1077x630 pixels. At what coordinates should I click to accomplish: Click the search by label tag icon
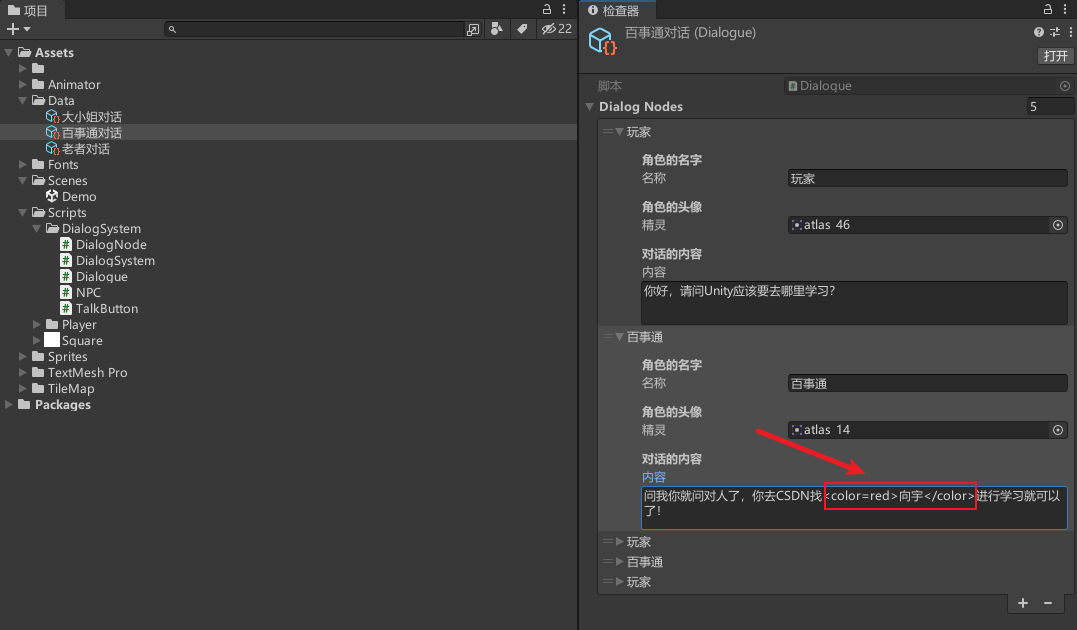coord(522,29)
